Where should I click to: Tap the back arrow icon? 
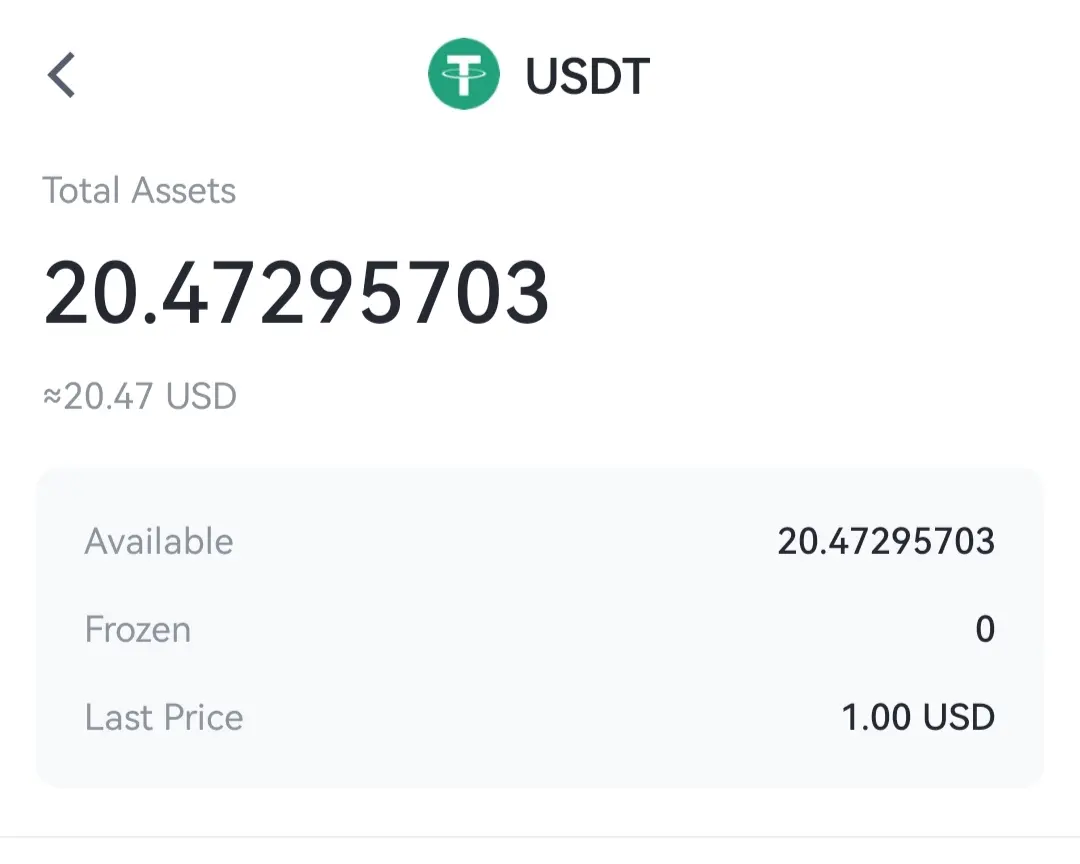click(61, 75)
